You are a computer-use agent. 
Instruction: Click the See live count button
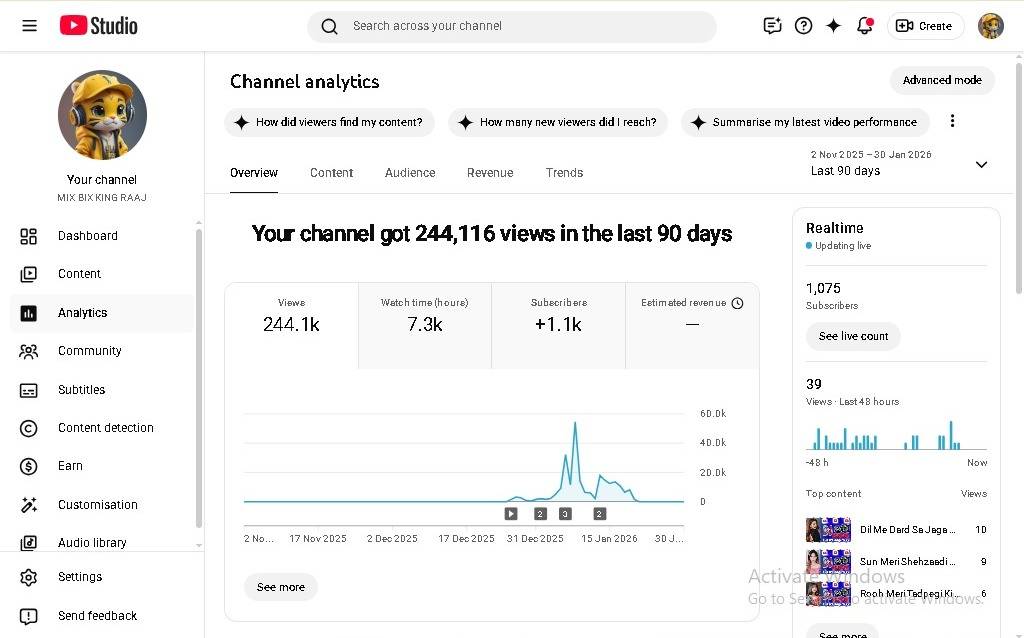click(853, 336)
